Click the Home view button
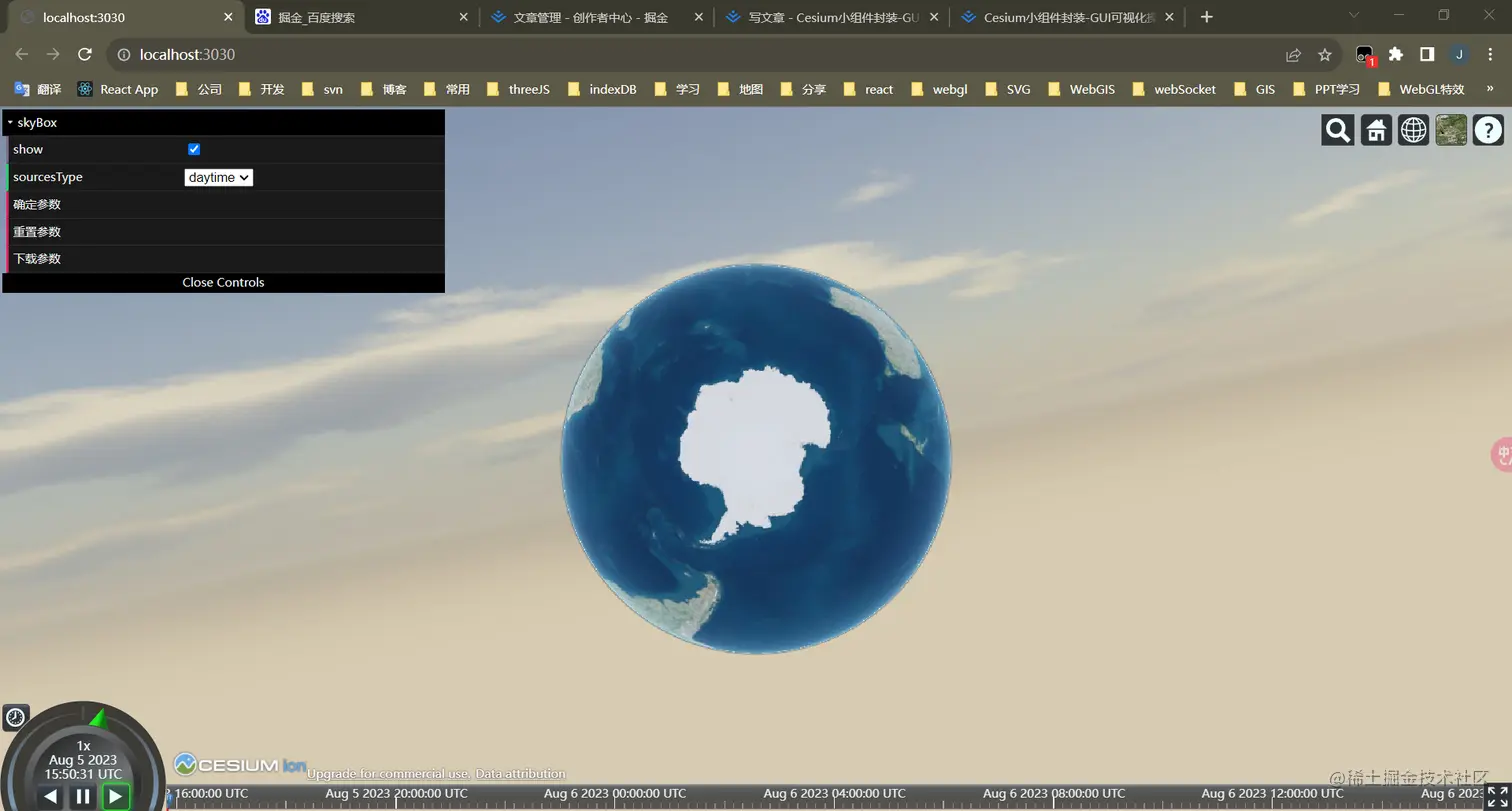Screen dimensions: 1512x811 click(x=1375, y=130)
